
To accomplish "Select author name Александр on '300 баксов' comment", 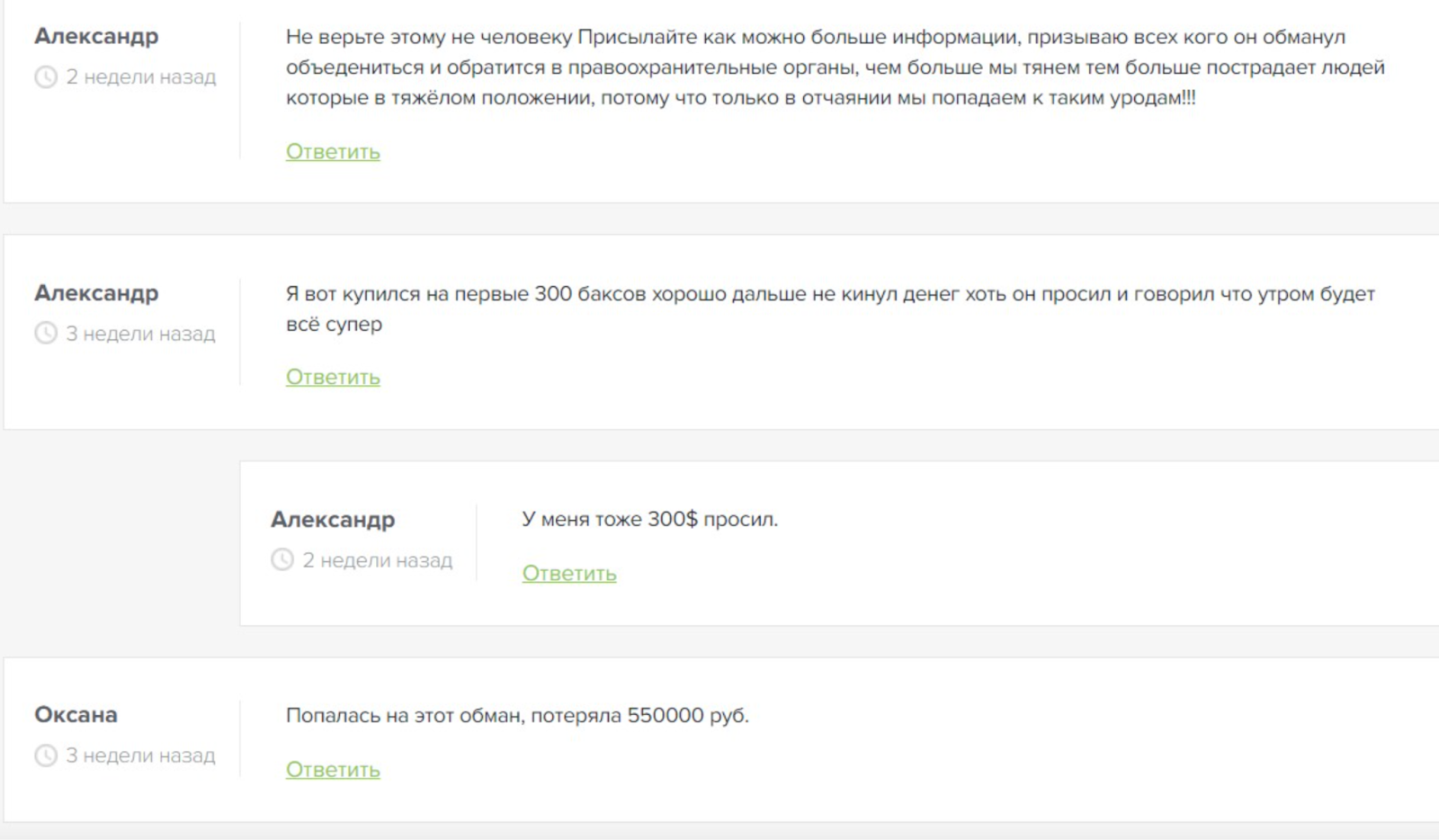I will coord(96,293).
